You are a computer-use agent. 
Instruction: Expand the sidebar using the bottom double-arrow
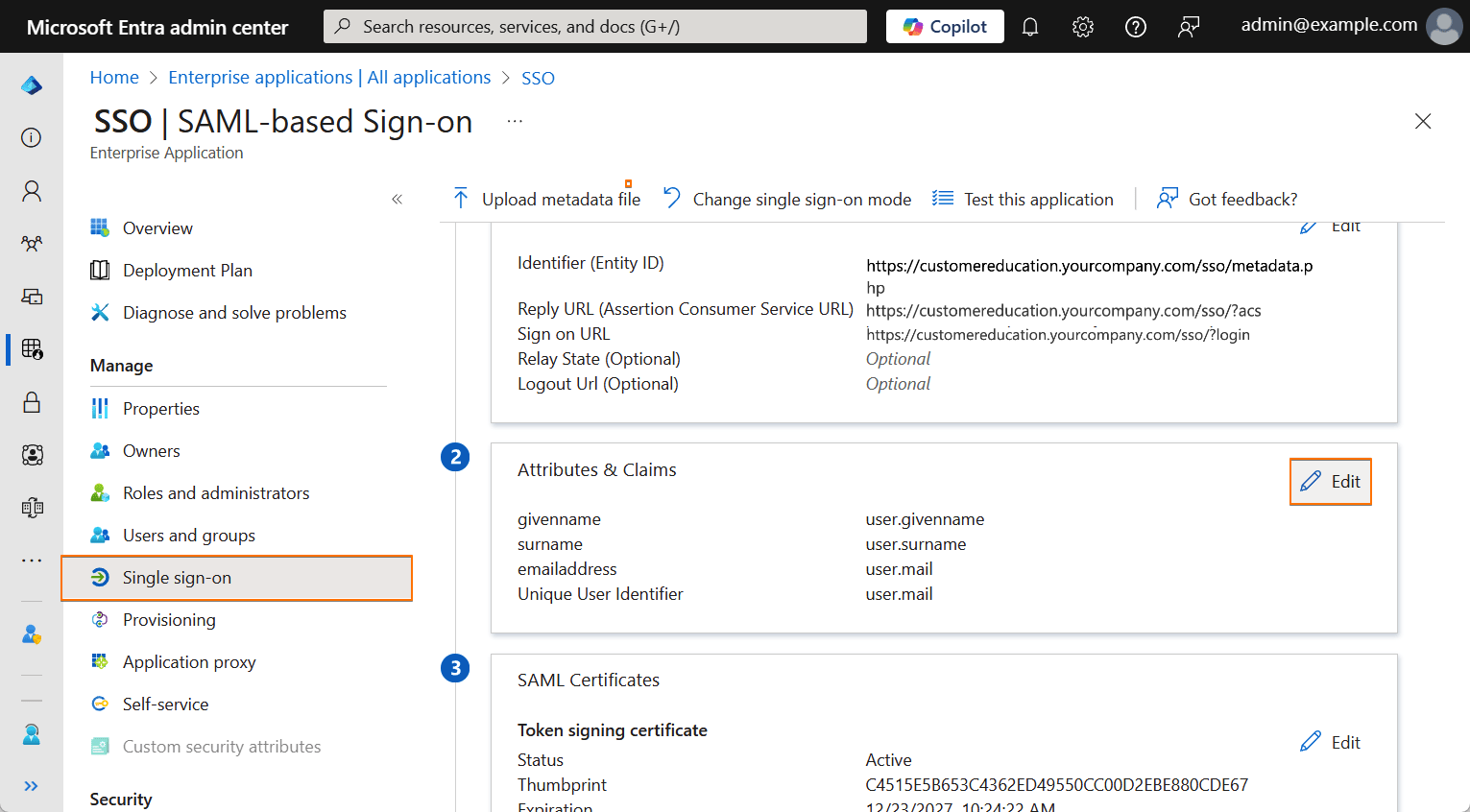(31, 785)
